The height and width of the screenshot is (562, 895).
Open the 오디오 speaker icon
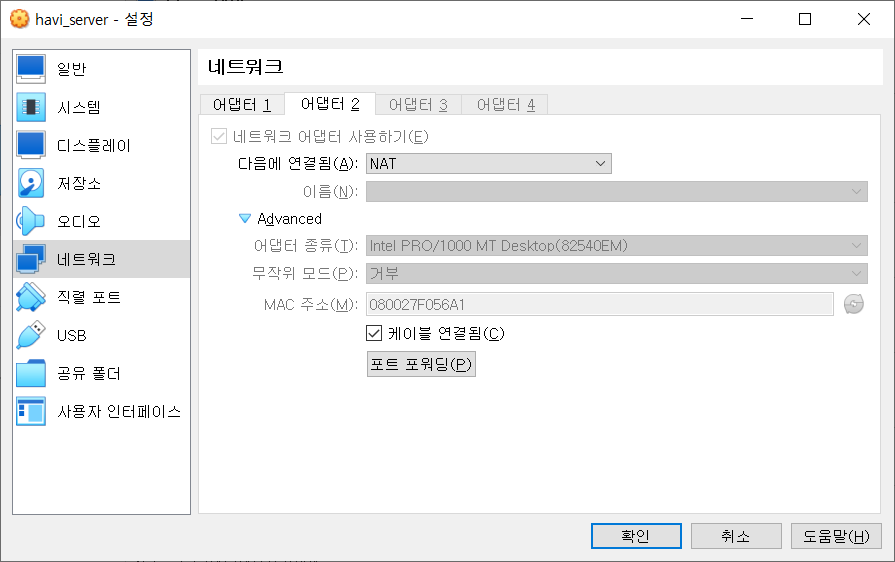(31, 221)
